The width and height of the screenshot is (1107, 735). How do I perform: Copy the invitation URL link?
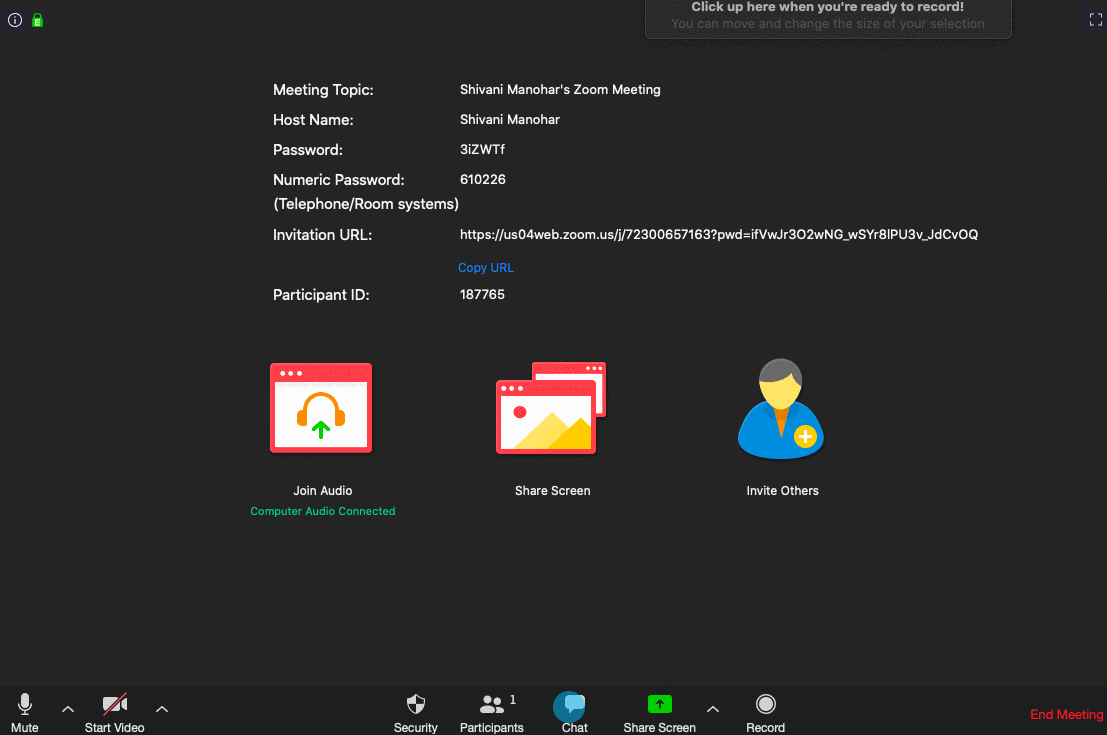coord(486,268)
